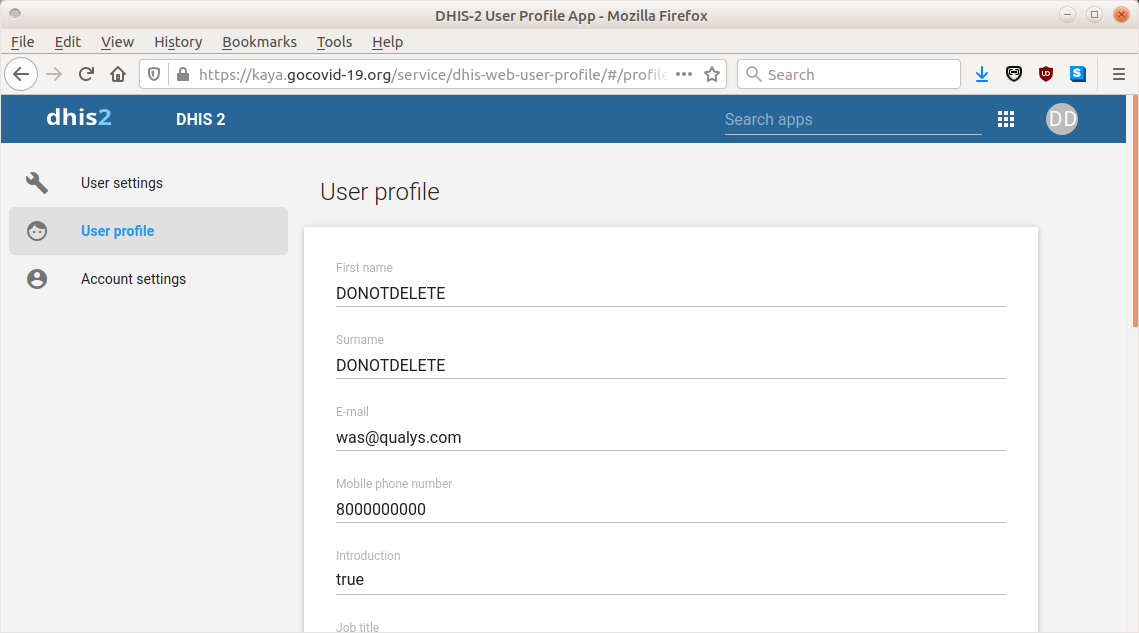1139x633 pixels.
Task: Click the dhis2 logo link
Action: coord(79,117)
